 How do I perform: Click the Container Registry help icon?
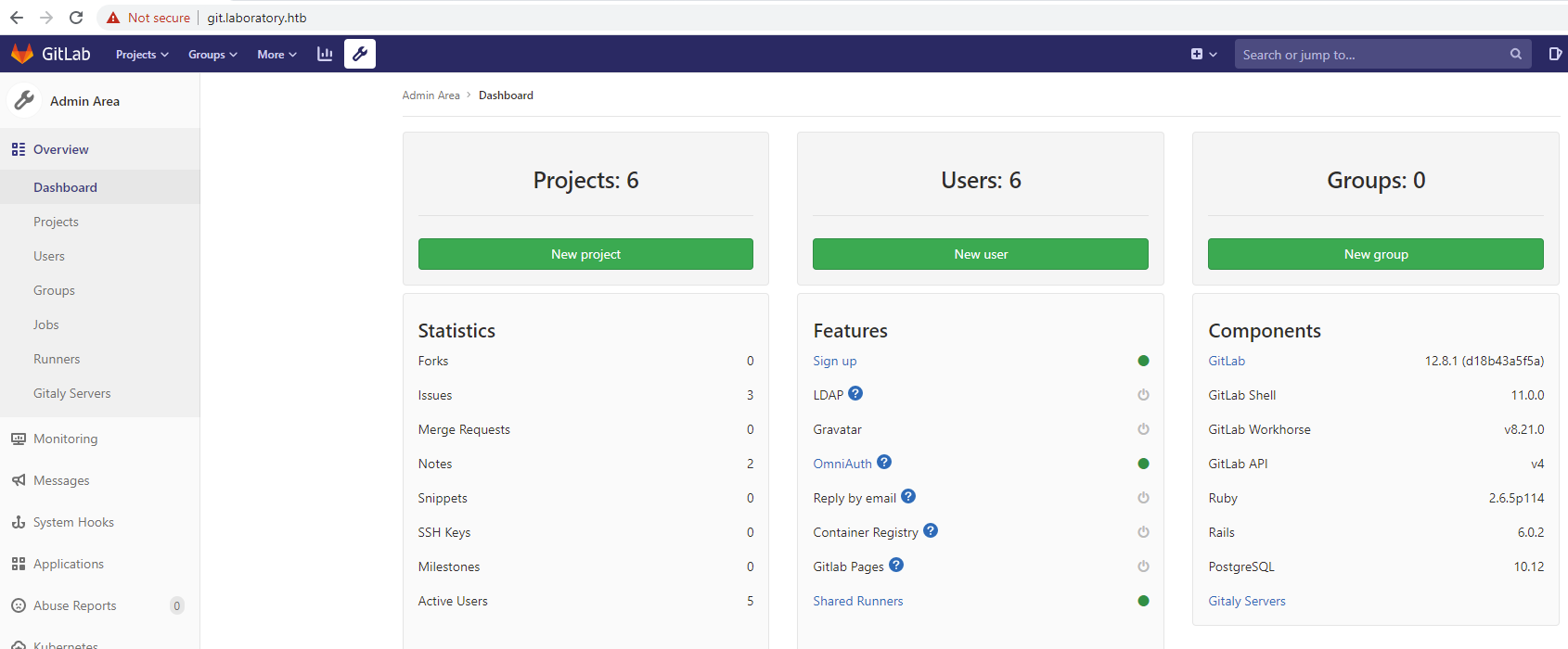pyautogui.click(x=931, y=531)
